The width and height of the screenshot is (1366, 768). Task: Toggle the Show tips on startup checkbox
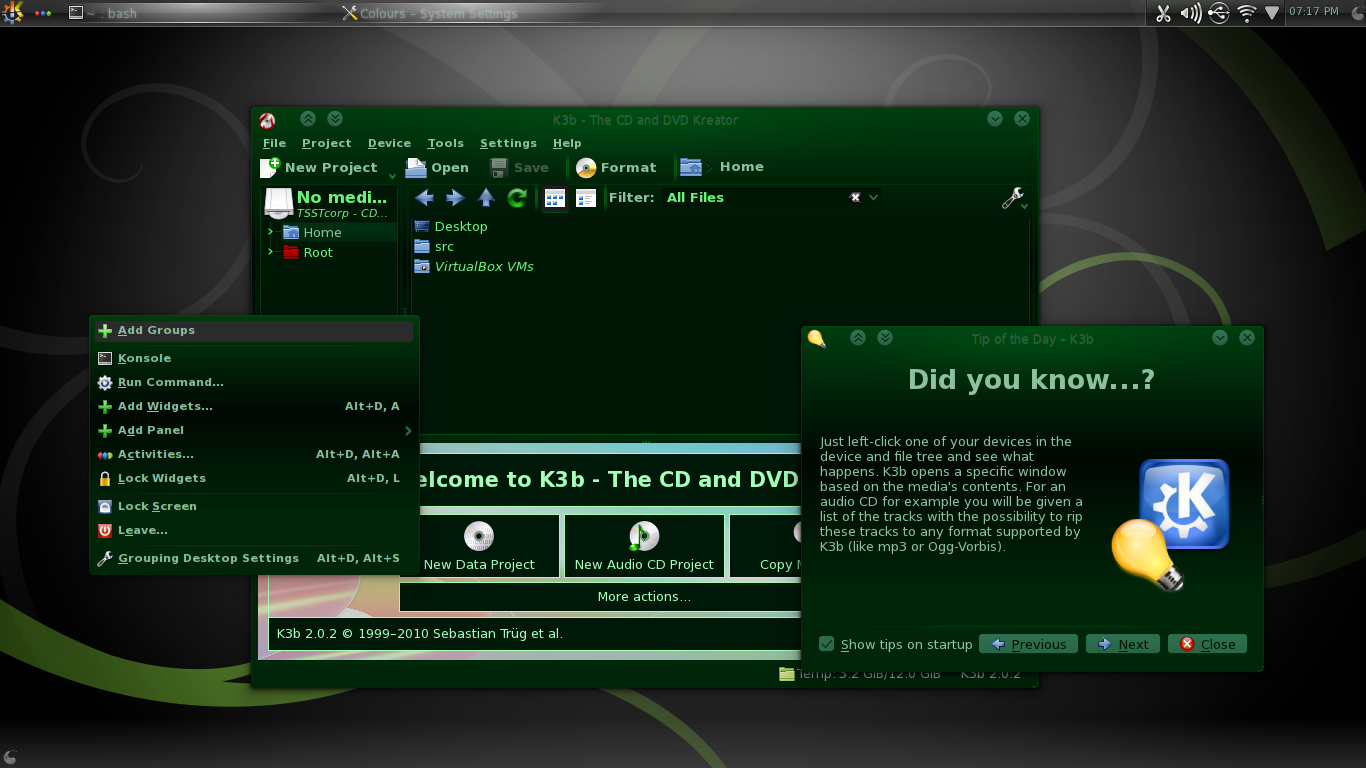827,644
